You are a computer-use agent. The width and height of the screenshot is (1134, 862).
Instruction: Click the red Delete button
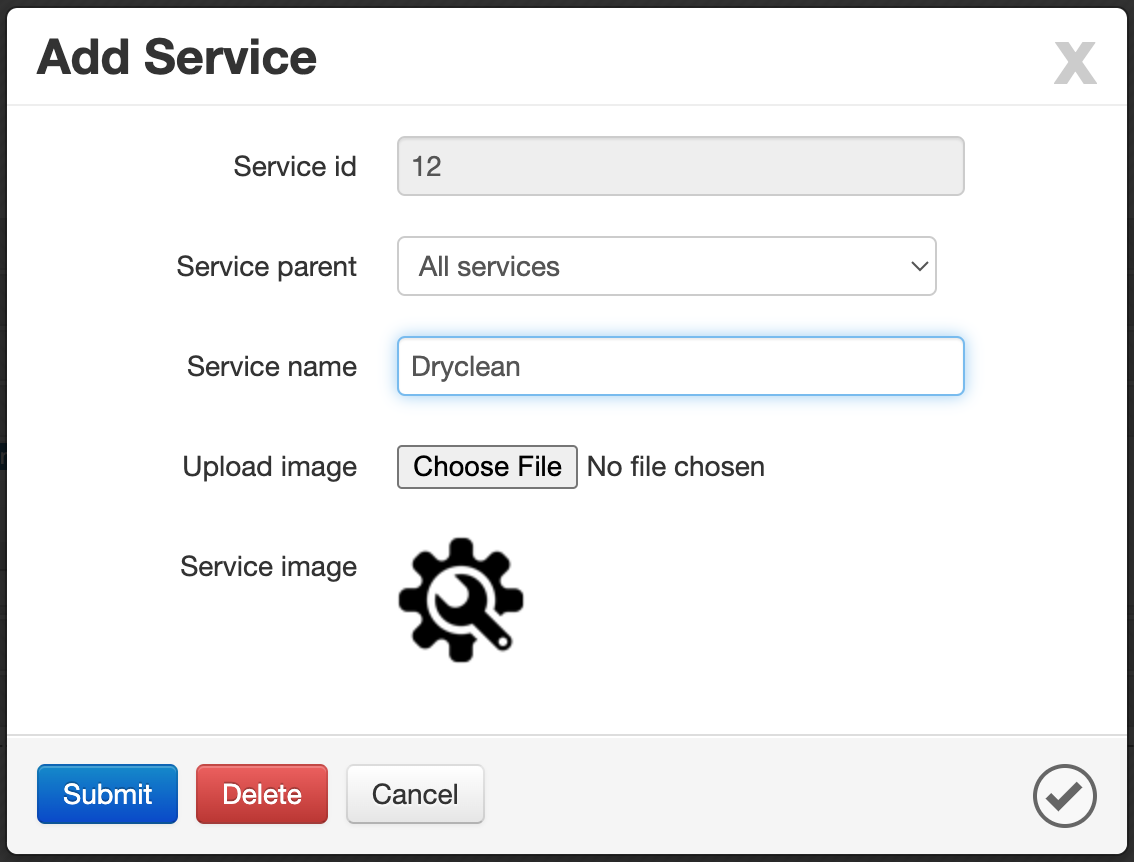pyautogui.click(x=262, y=794)
